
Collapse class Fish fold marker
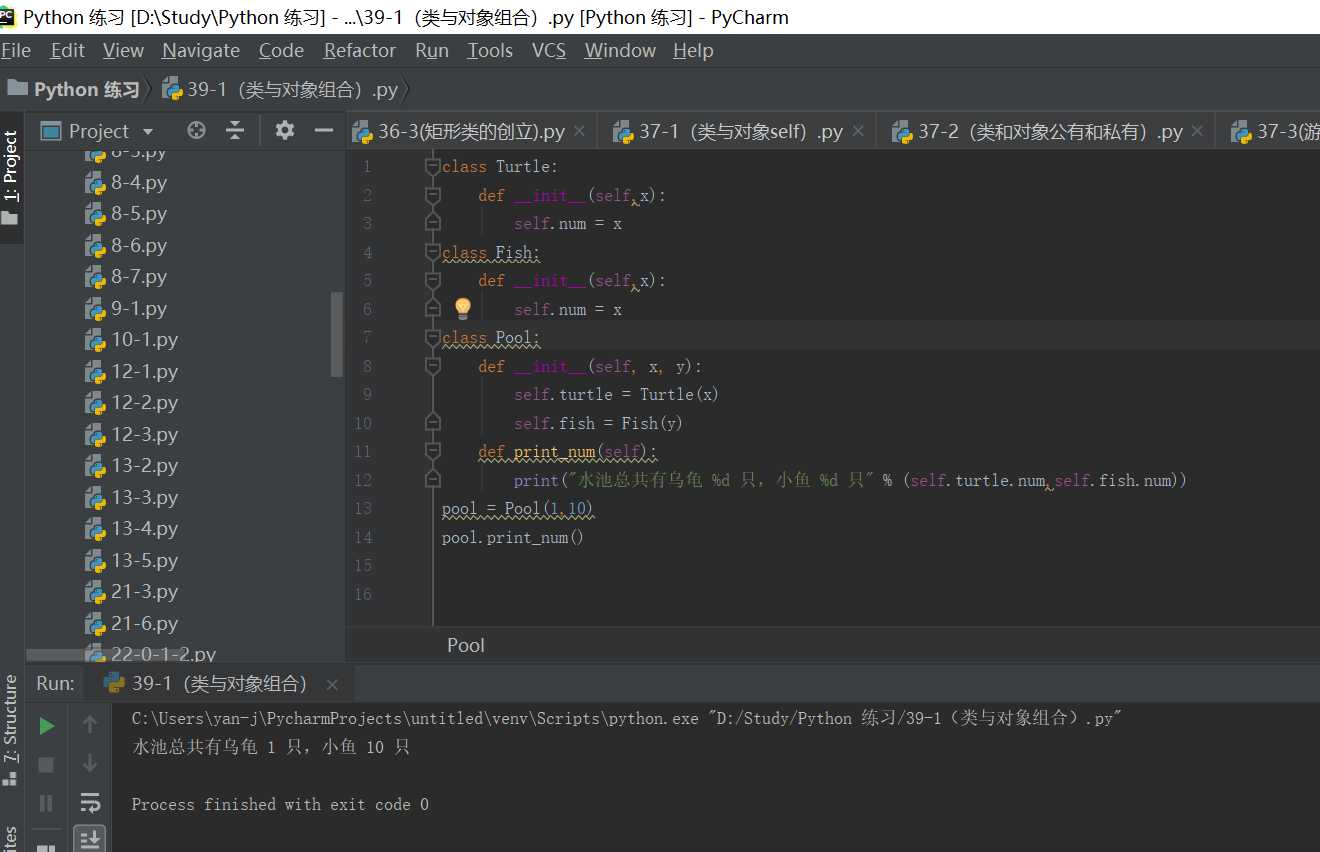[432, 252]
